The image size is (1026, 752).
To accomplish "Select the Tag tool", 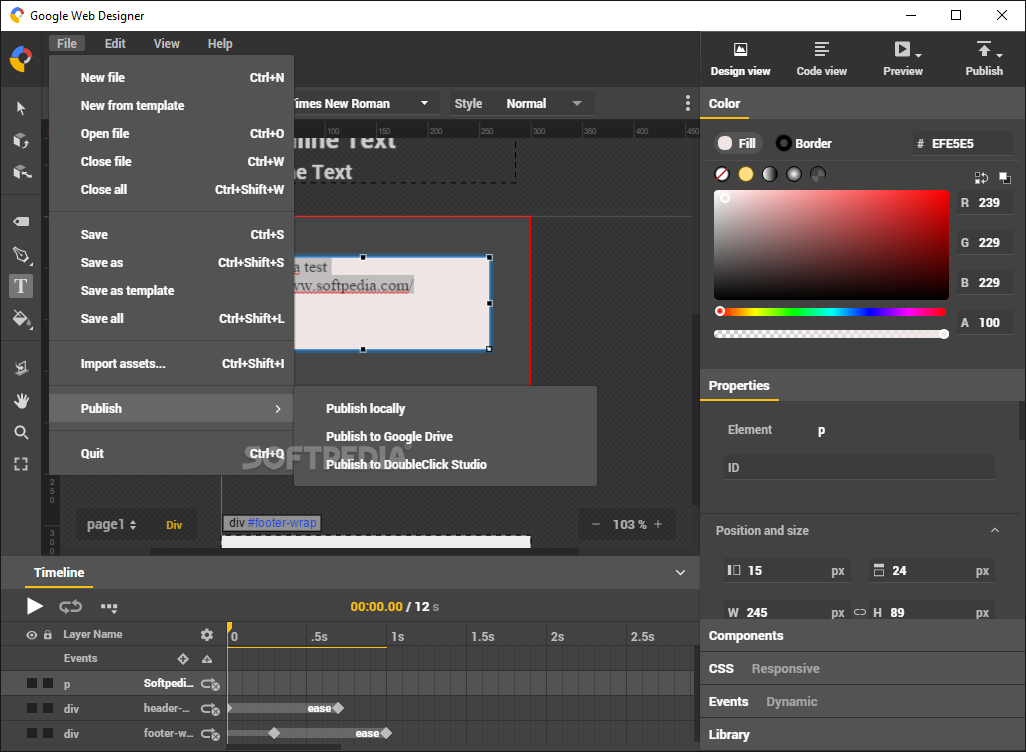I will 21,221.
